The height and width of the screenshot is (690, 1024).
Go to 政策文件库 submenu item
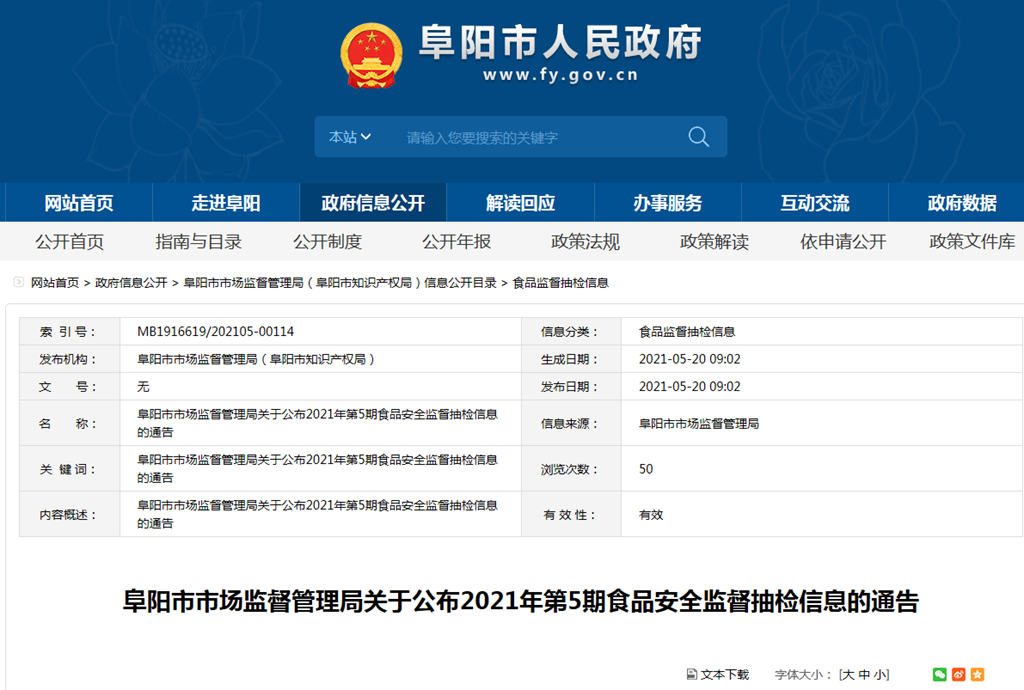click(x=972, y=242)
